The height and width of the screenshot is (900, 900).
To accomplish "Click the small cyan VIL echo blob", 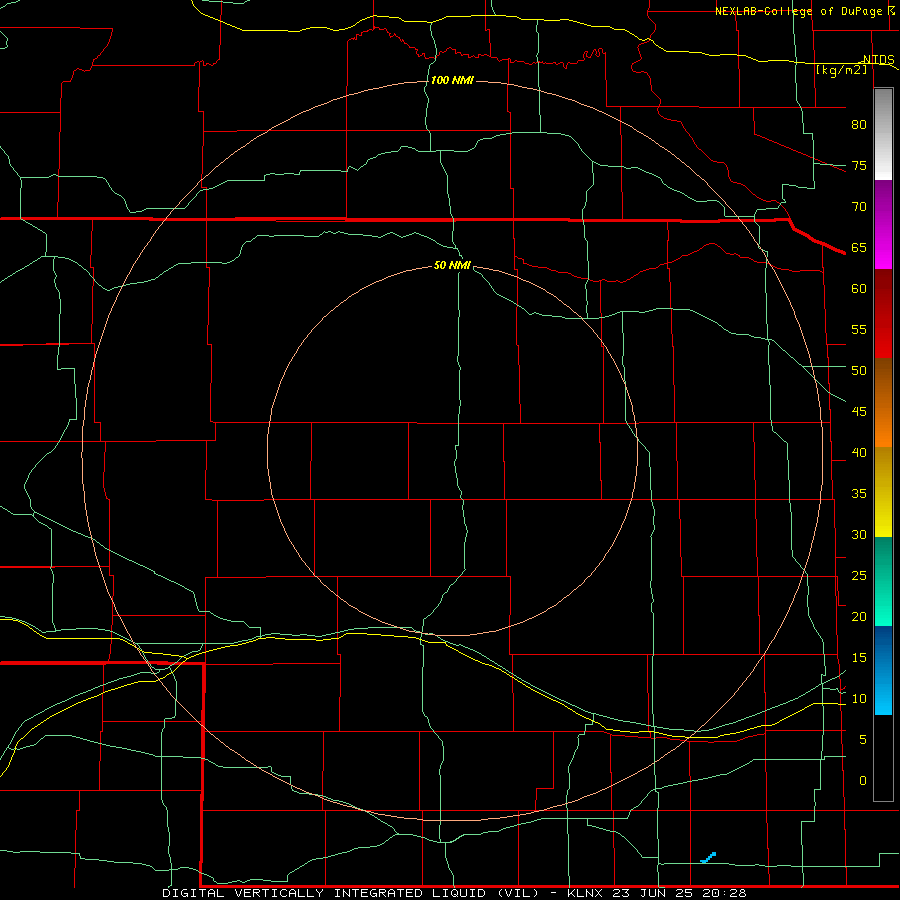I will tap(708, 858).
